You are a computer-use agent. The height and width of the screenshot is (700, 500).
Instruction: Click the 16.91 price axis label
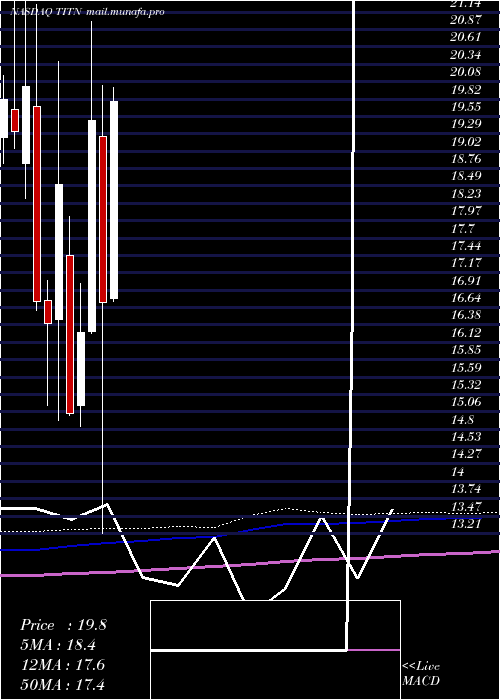click(466, 280)
